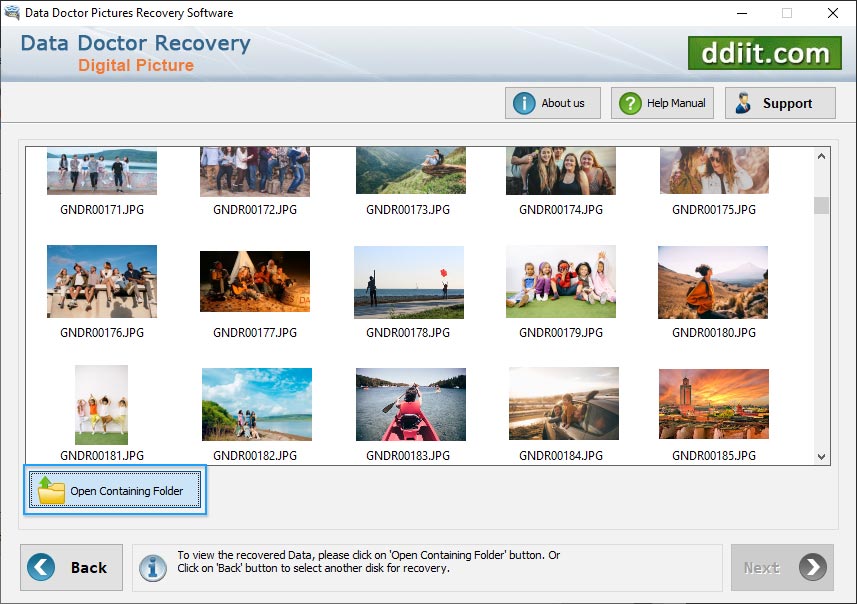Open the About us info icon

click(x=524, y=103)
